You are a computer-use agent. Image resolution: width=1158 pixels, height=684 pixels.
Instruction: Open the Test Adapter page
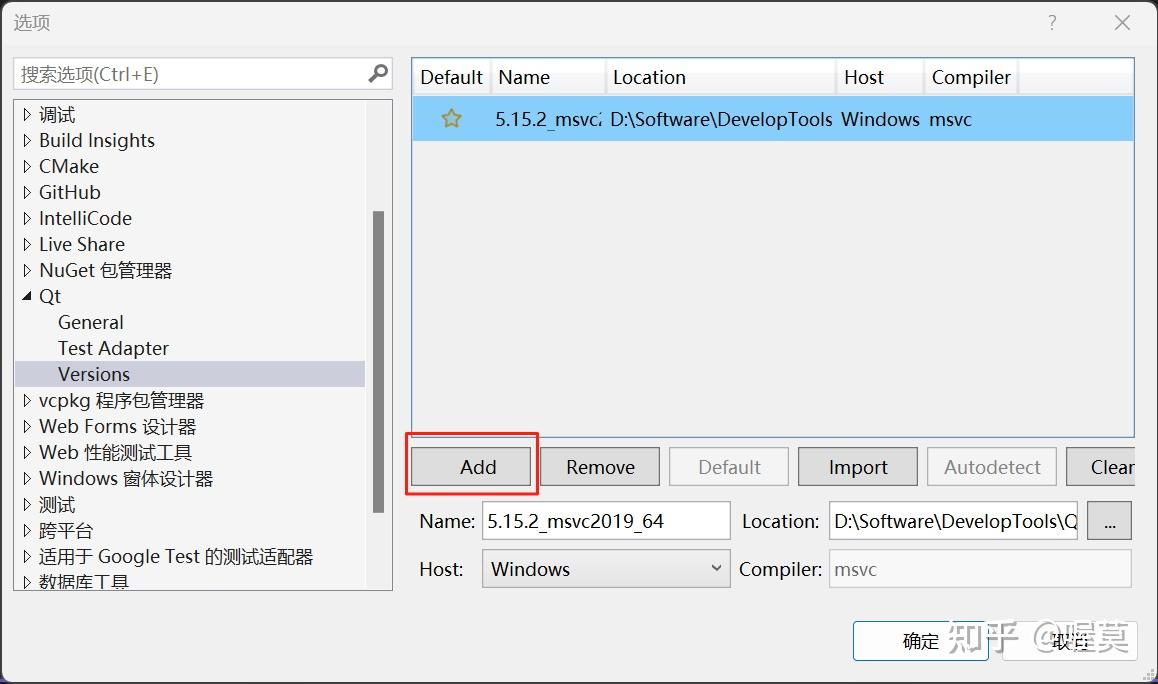click(x=113, y=348)
